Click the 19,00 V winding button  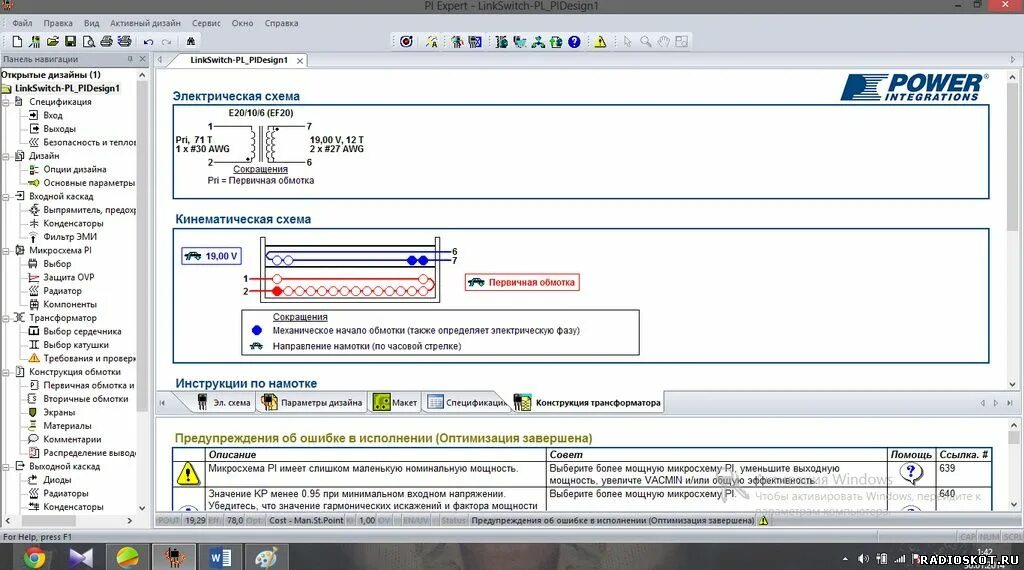coord(211,256)
